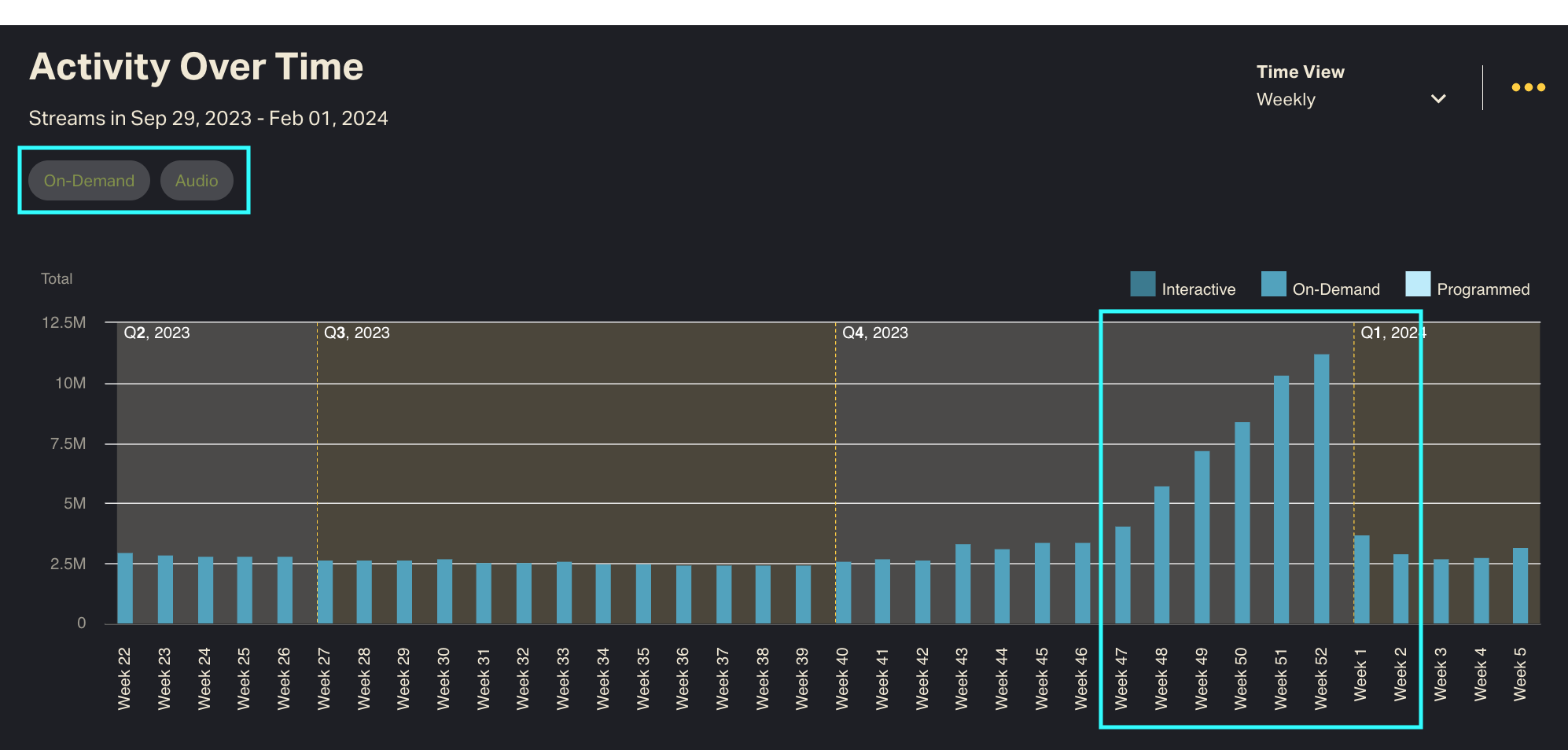1568x750 pixels.
Task: Open the three-dot more options menu
Action: [1528, 87]
